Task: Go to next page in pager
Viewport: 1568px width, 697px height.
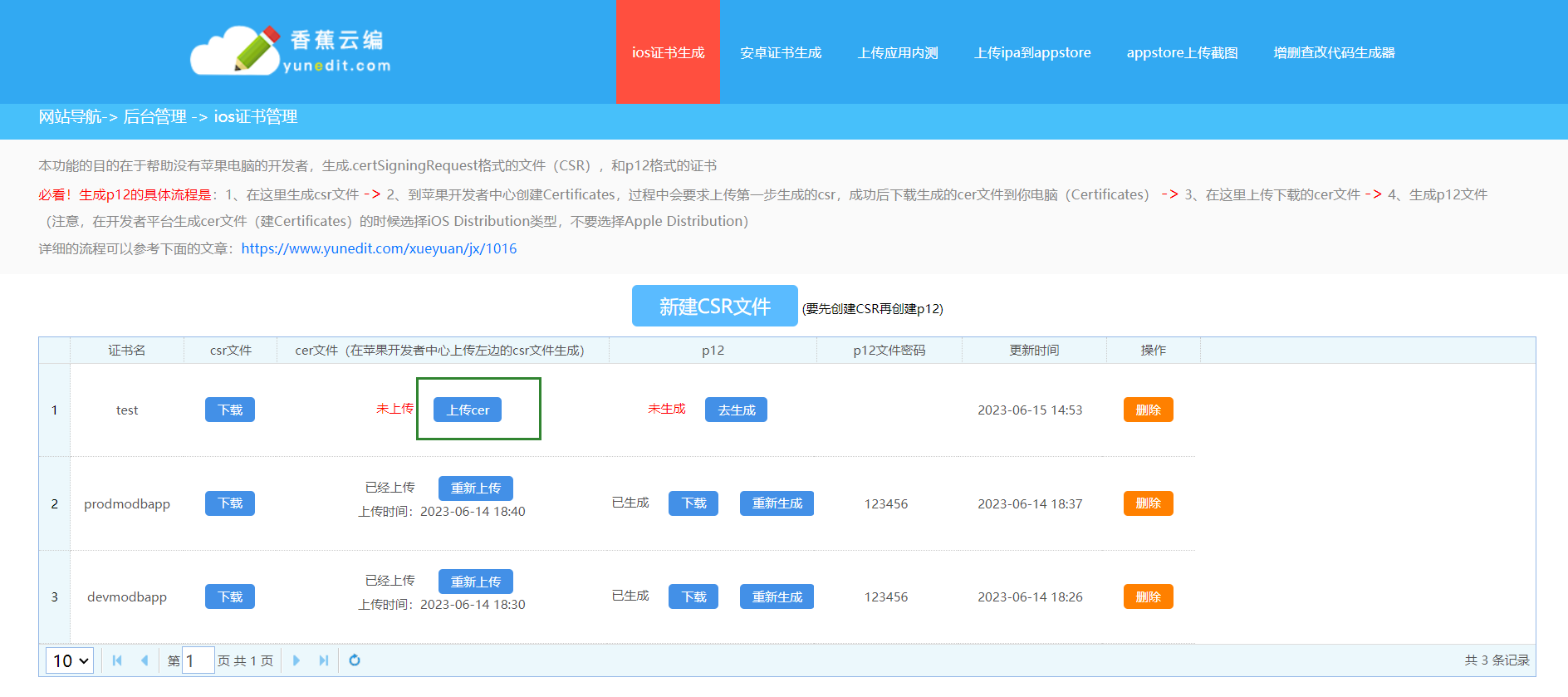Action: (x=296, y=660)
